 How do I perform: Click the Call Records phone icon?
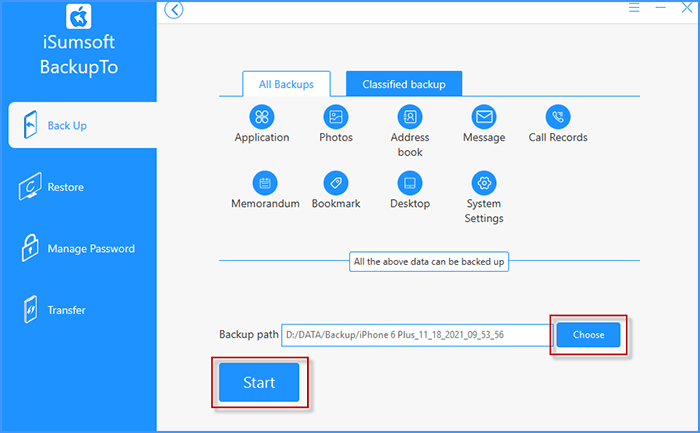[x=558, y=117]
